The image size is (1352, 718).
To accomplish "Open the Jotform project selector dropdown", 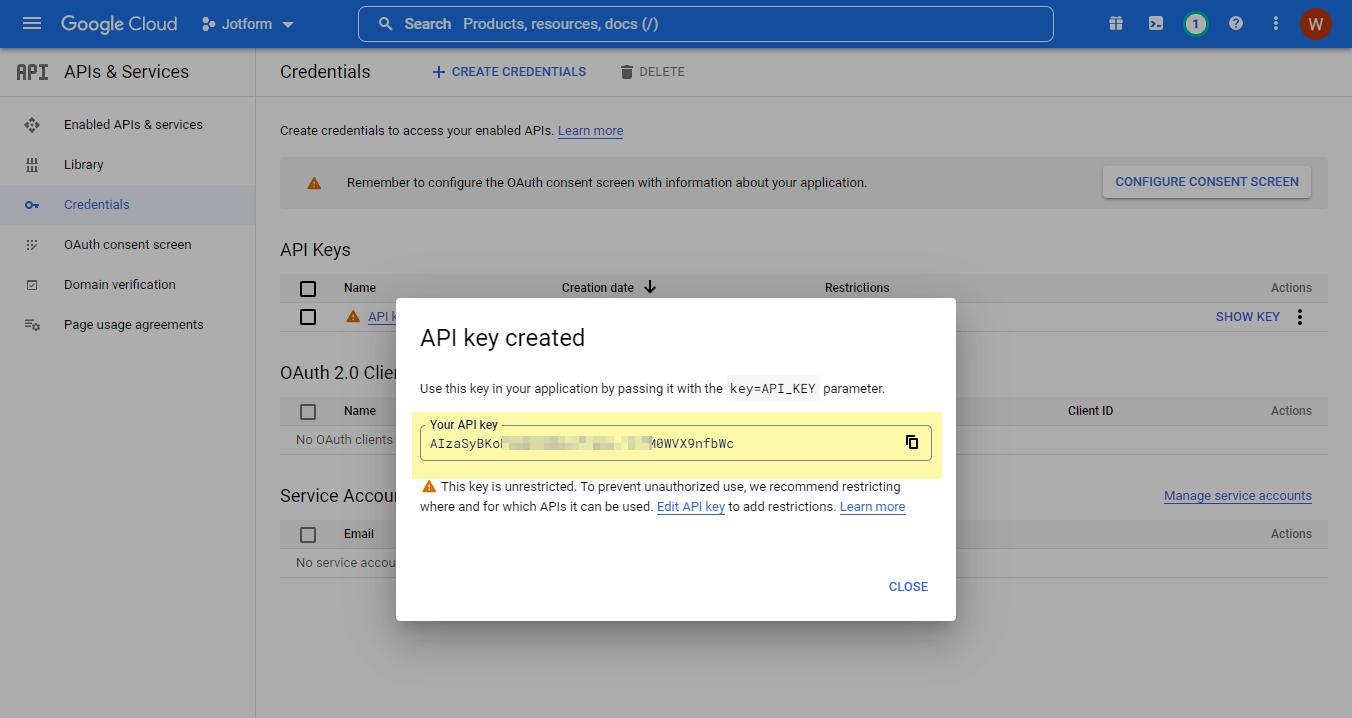I will (247, 24).
